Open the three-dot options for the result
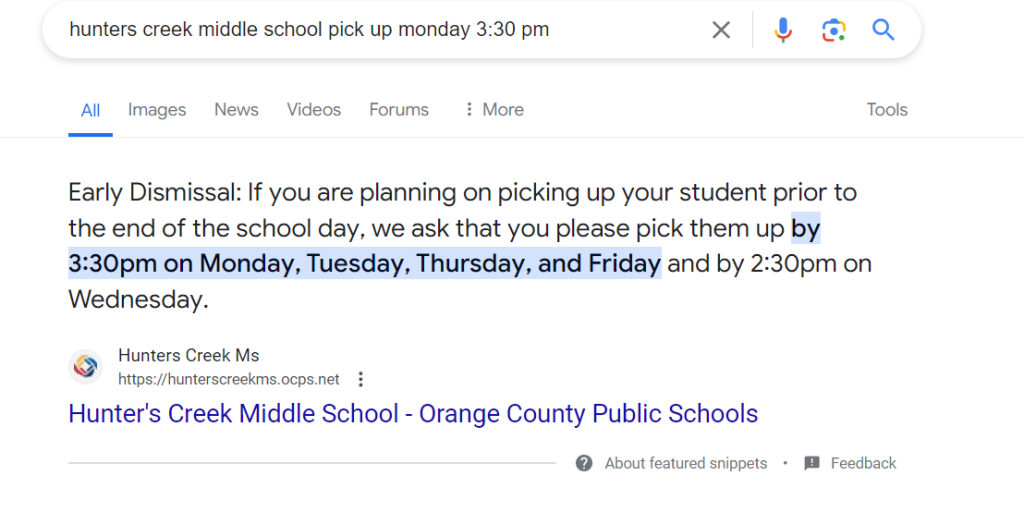 pos(361,380)
